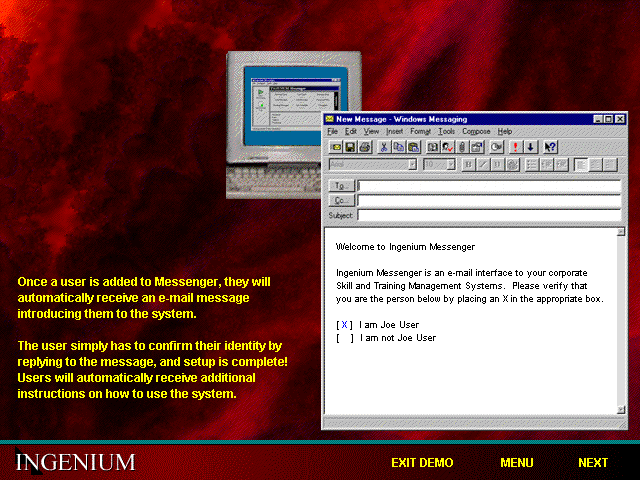Set low importance with down arrow icon
Image resolution: width=640 pixels, height=480 pixels.
click(x=531, y=147)
